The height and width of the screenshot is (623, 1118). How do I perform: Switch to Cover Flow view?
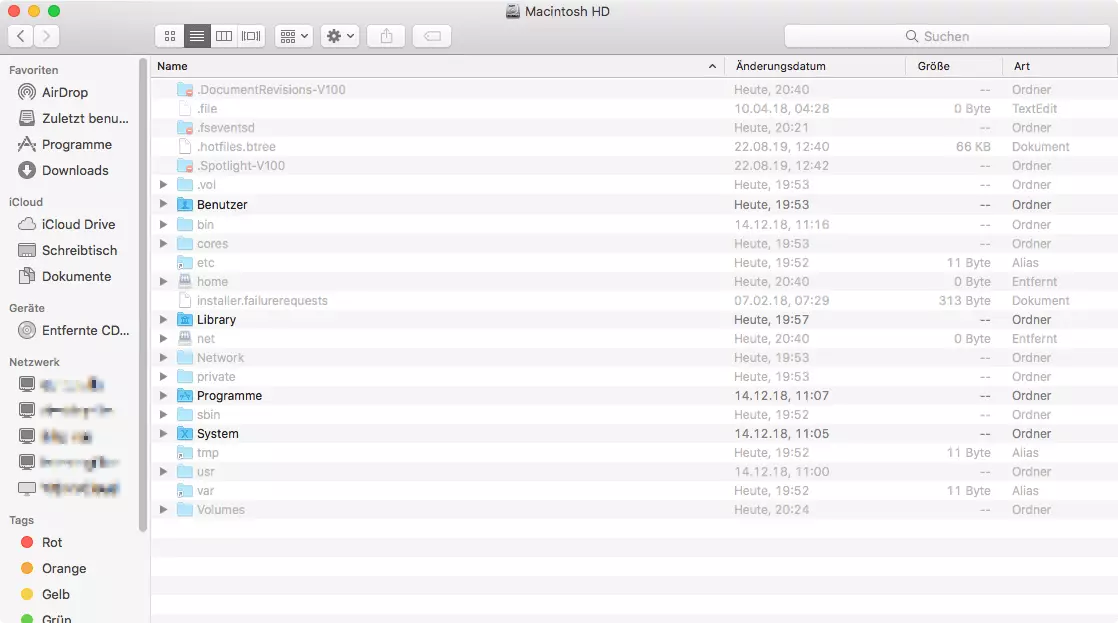tap(251, 36)
